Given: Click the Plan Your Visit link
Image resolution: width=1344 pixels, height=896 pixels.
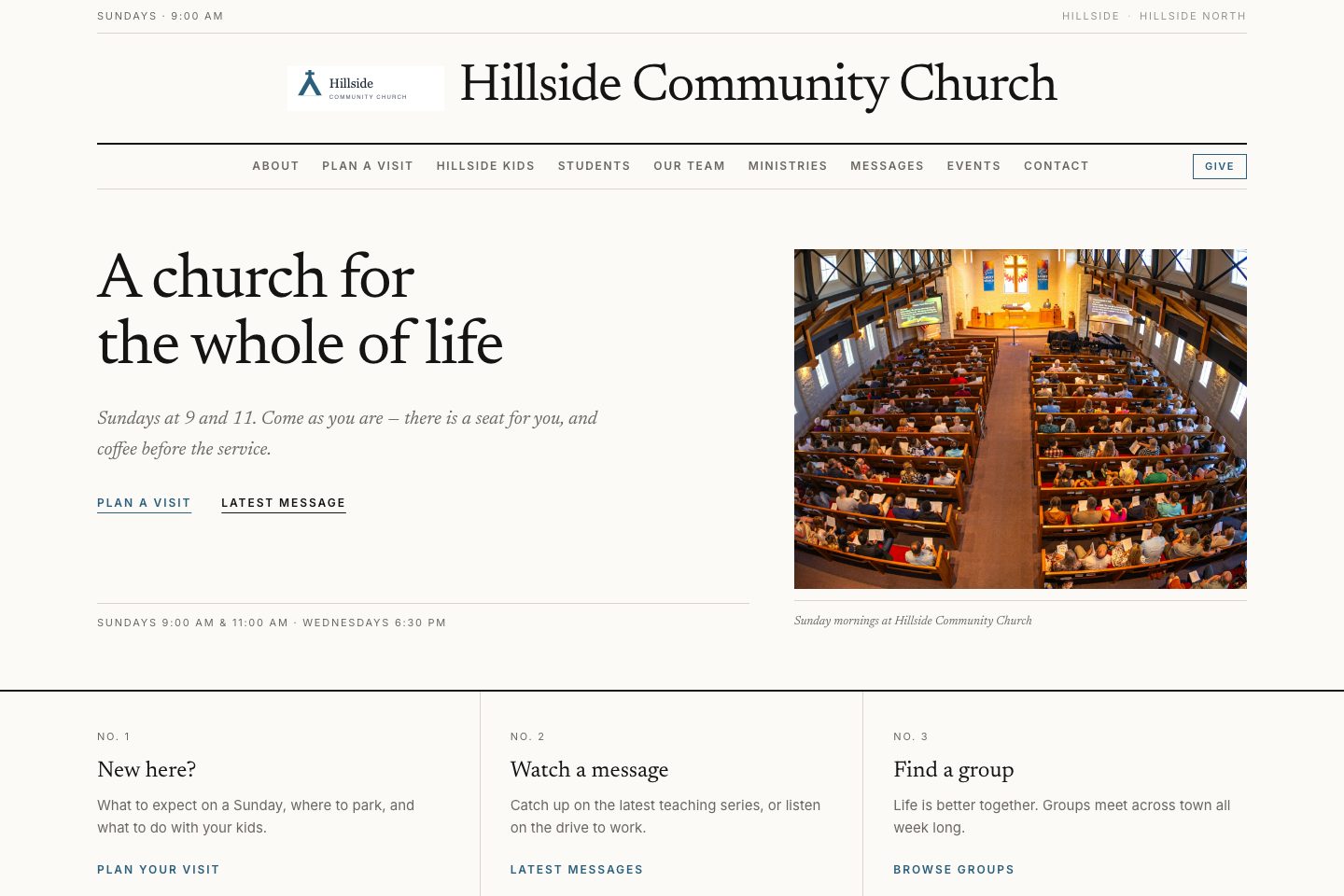Looking at the screenshot, I should point(159,870).
